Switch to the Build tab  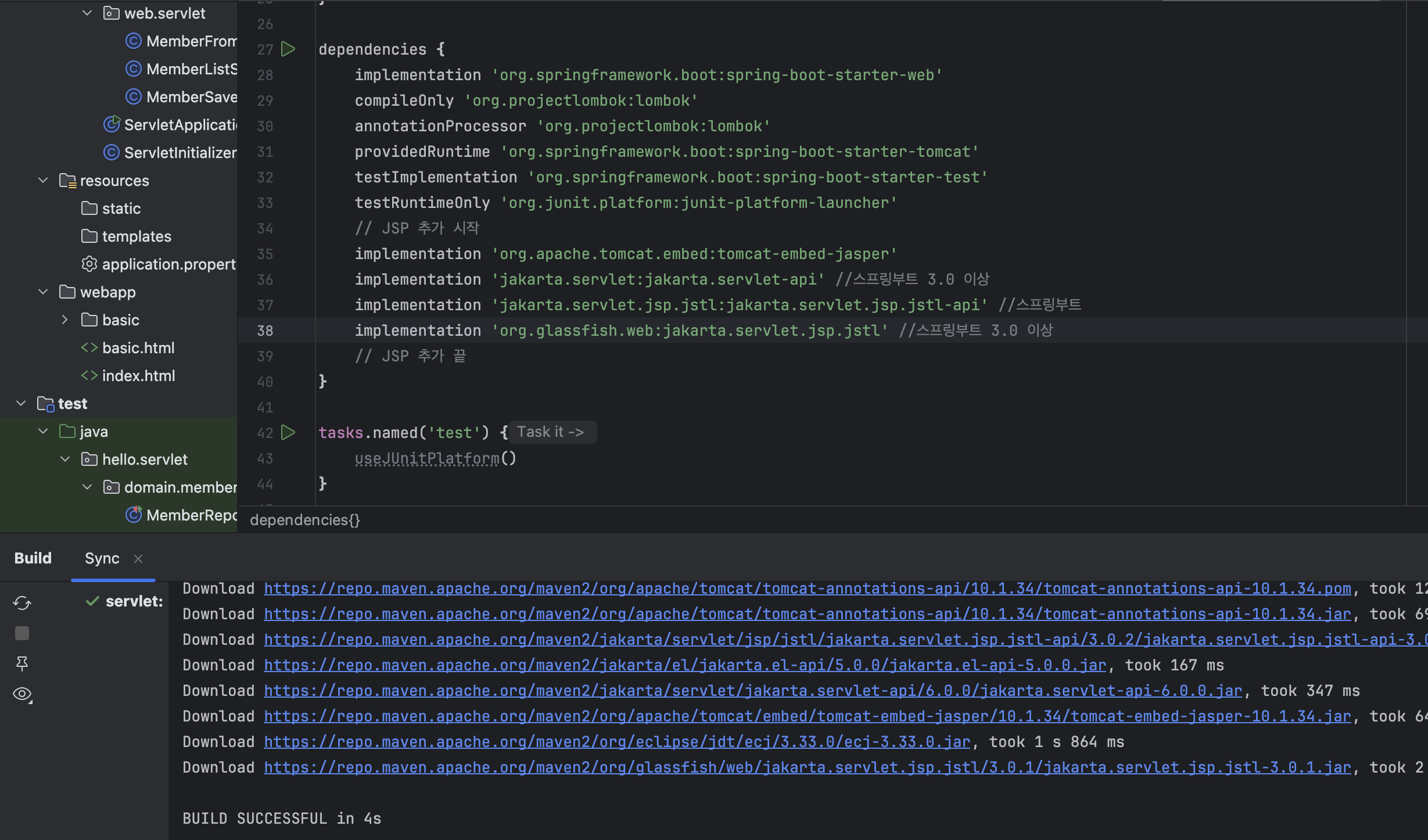(33, 558)
